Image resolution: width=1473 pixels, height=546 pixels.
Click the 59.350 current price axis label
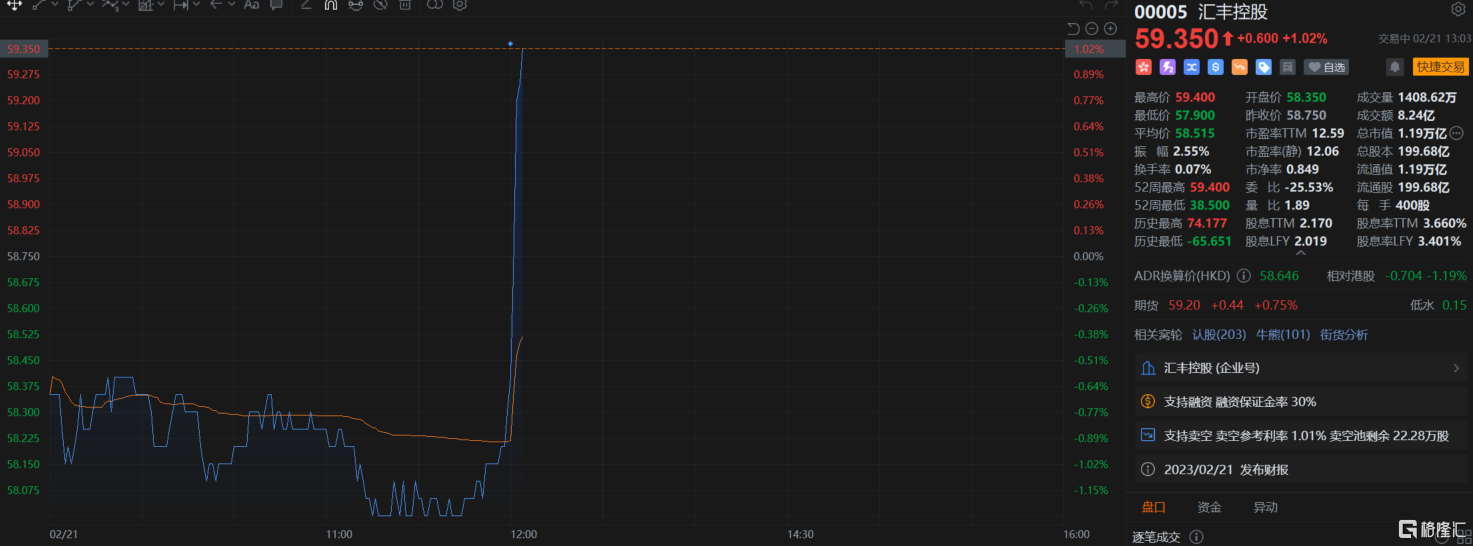[23, 48]
